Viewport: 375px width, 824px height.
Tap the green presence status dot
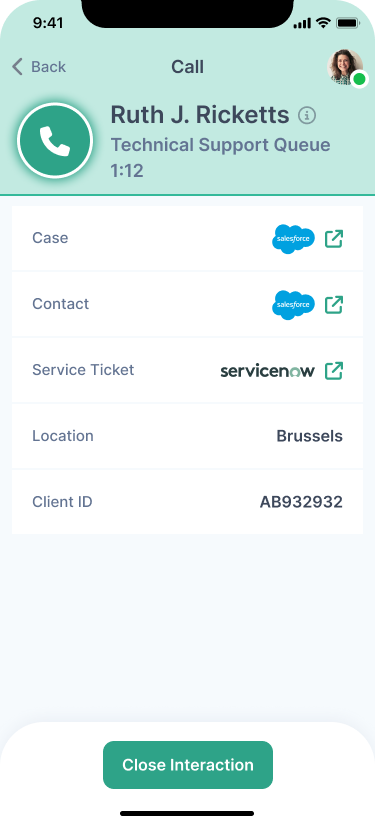[x=359, y=79]
